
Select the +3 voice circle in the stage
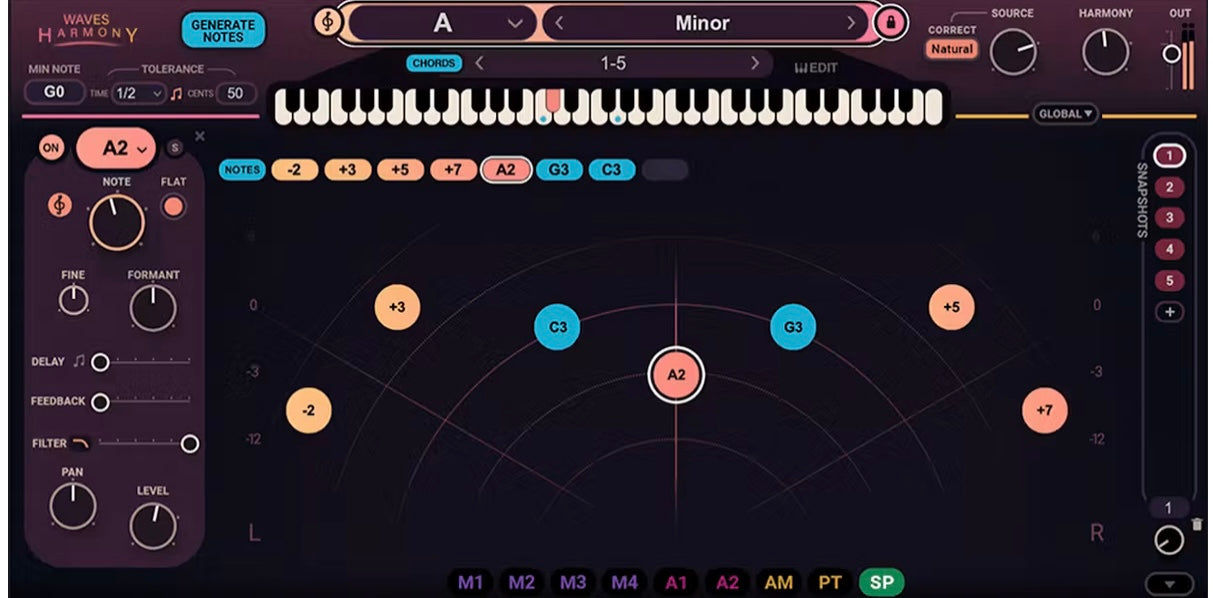[x=397, y=307]
